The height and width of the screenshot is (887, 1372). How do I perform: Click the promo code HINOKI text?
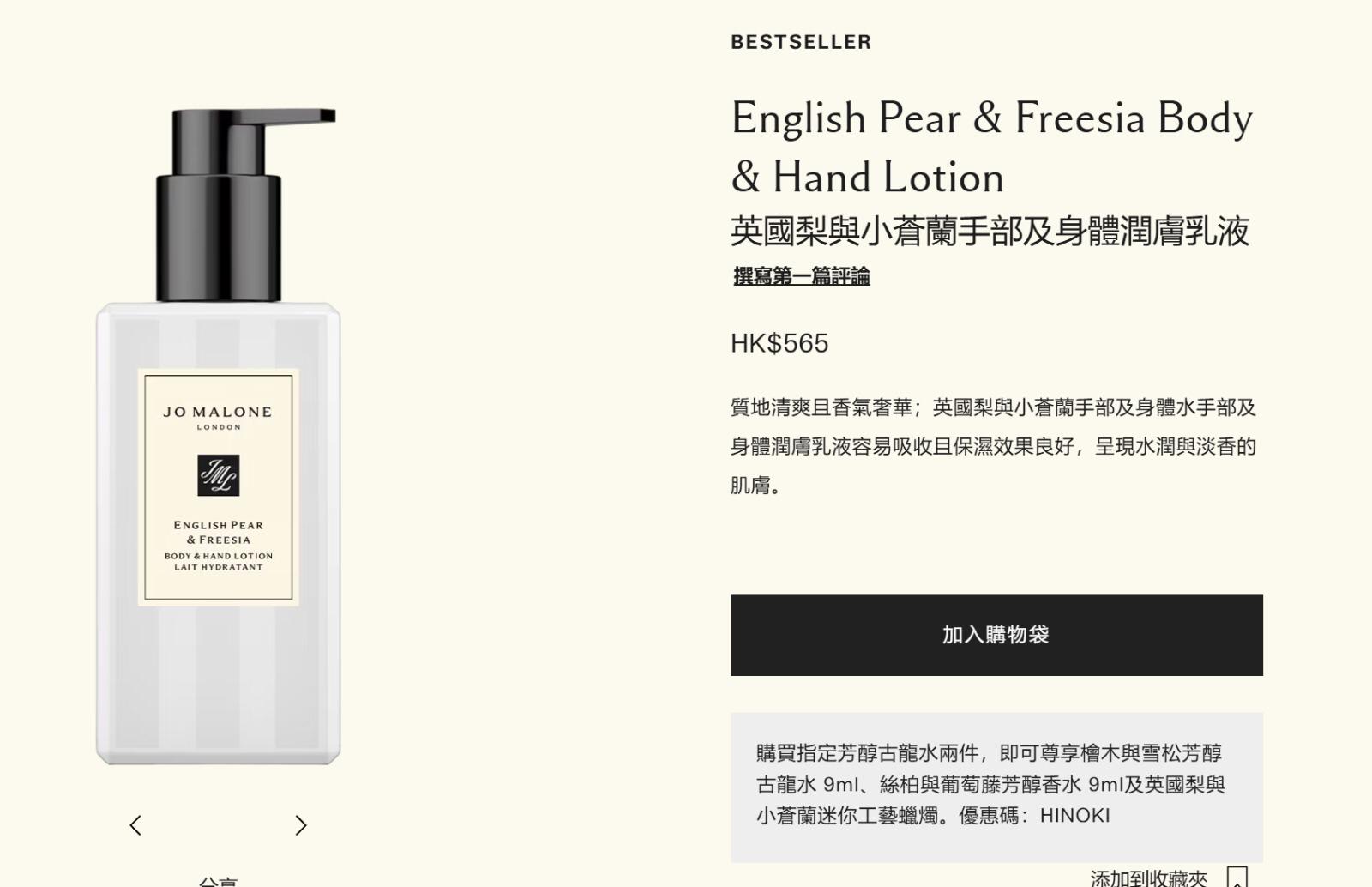(1074, 815)
